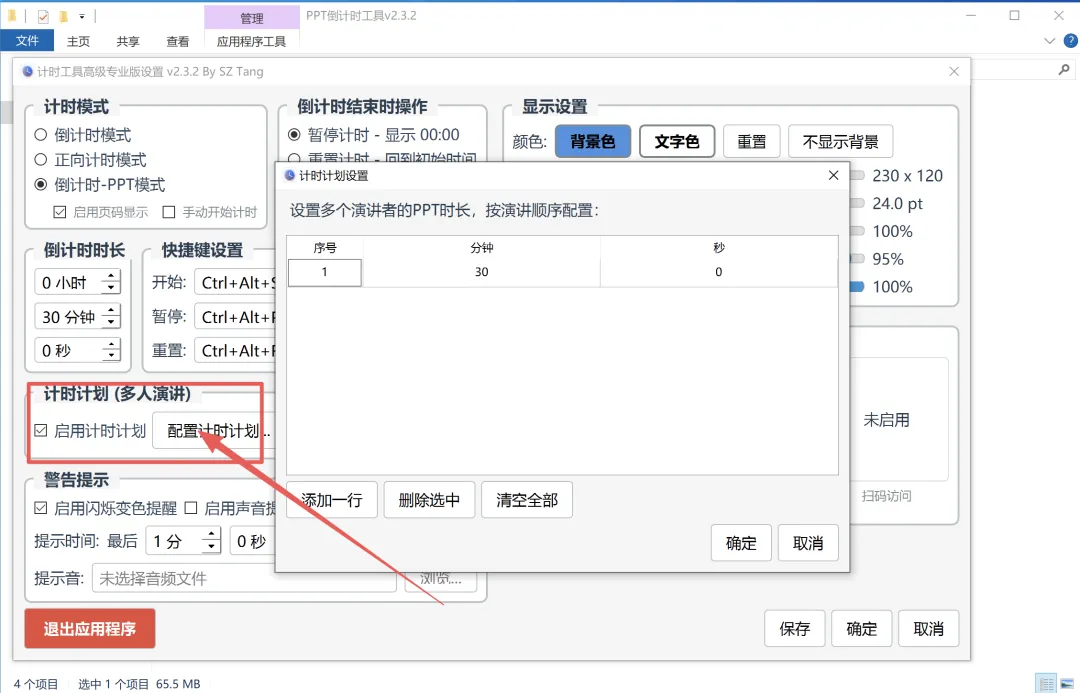Screen dimensions: 1080x693
Task: Click the 序号 column header
Action: [x=324, y=247]
